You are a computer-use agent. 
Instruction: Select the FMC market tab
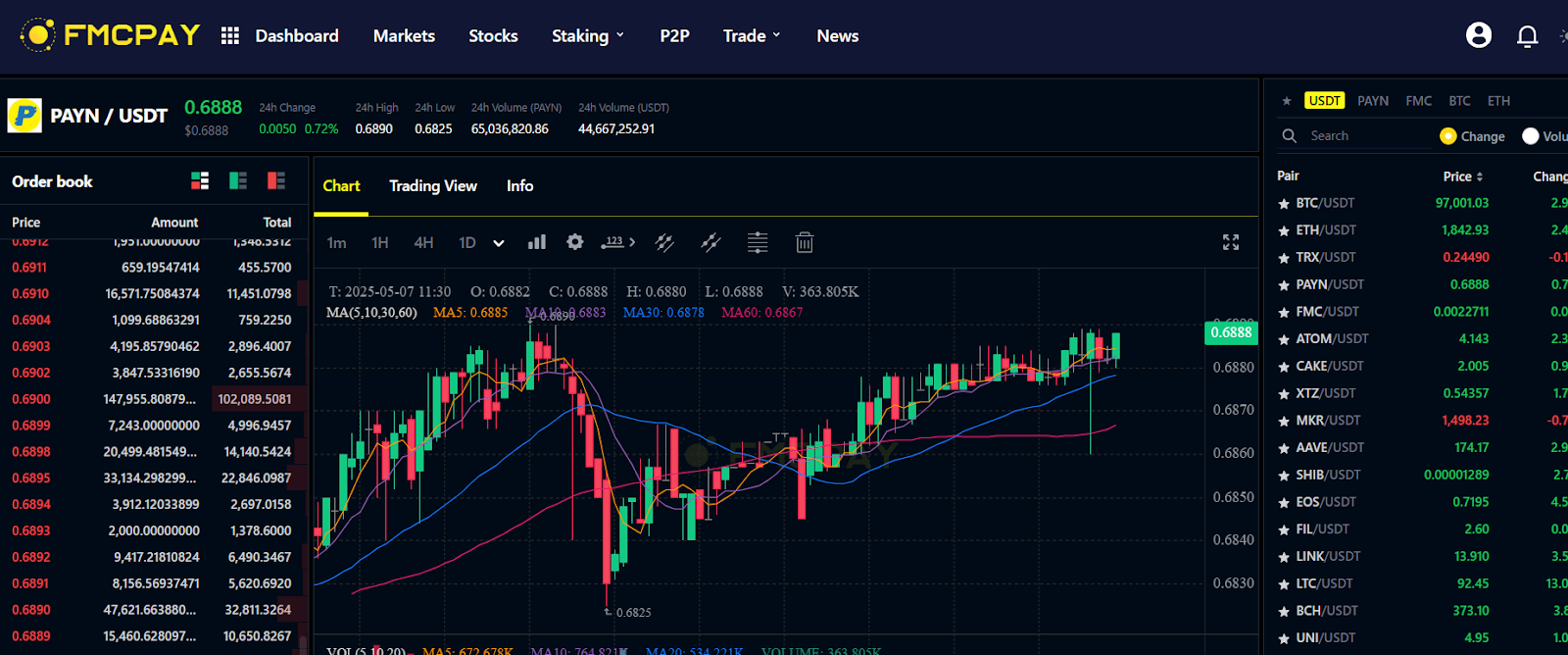(x=1418, y=101)
